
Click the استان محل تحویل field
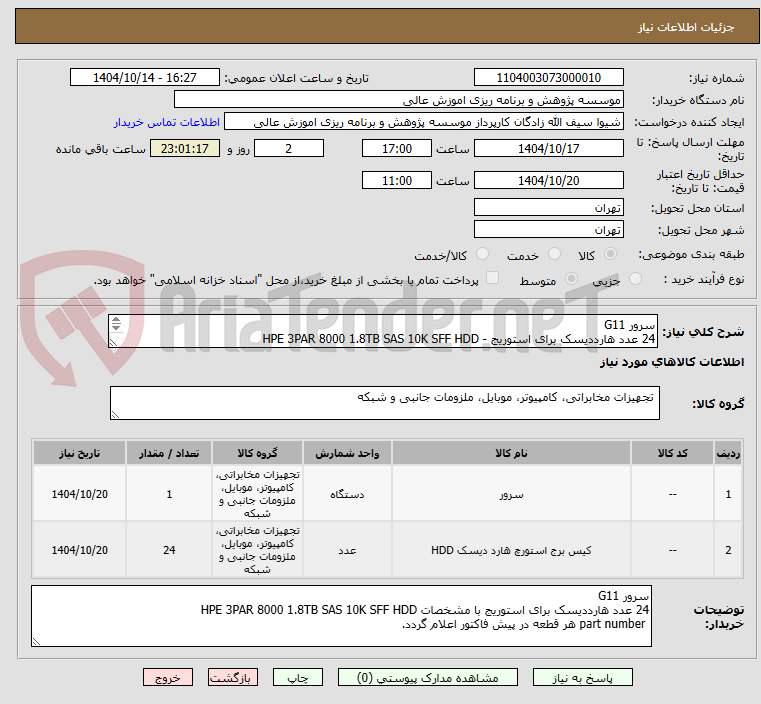pos(548,208)
